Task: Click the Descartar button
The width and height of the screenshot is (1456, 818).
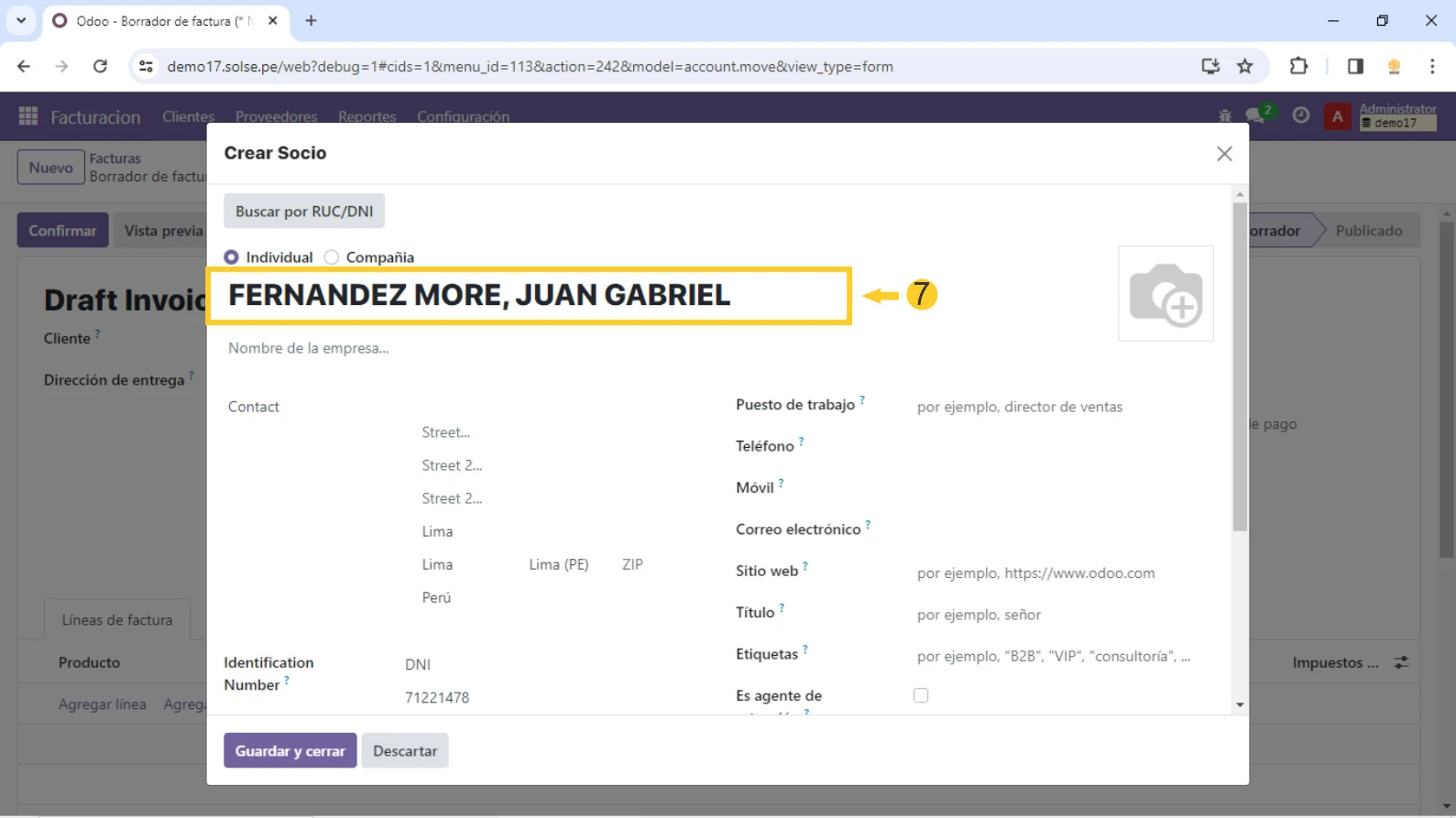Action: [x=405, y=750]
